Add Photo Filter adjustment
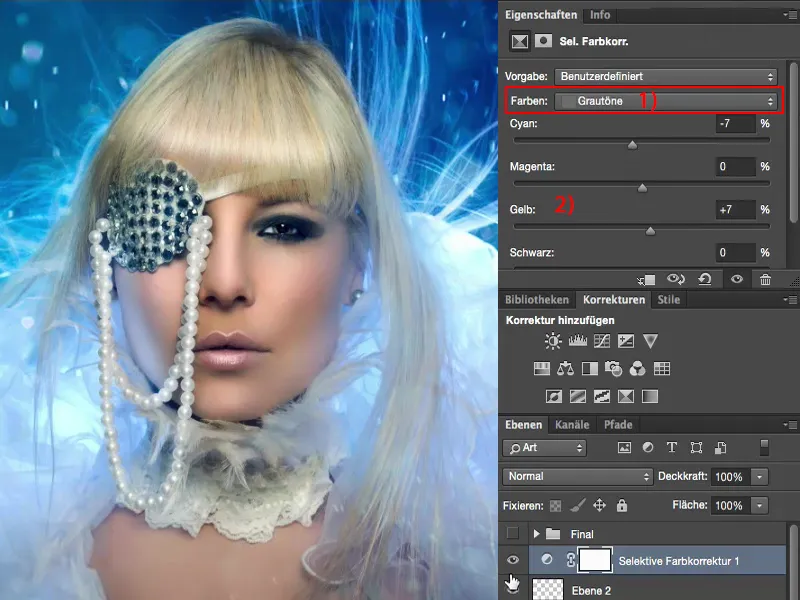Image resolution: width=800 pixels, height=600 pixels. coord(613,368)
